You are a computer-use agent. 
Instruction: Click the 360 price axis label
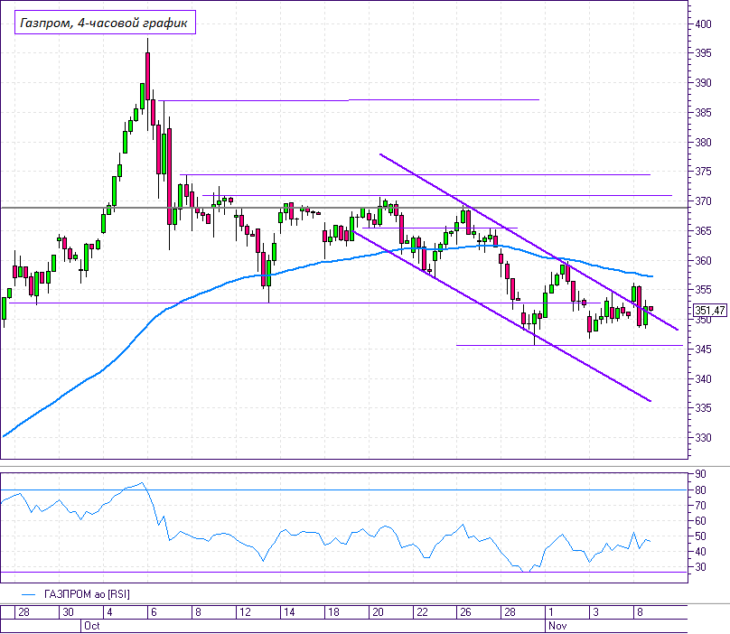pos(703,261)
